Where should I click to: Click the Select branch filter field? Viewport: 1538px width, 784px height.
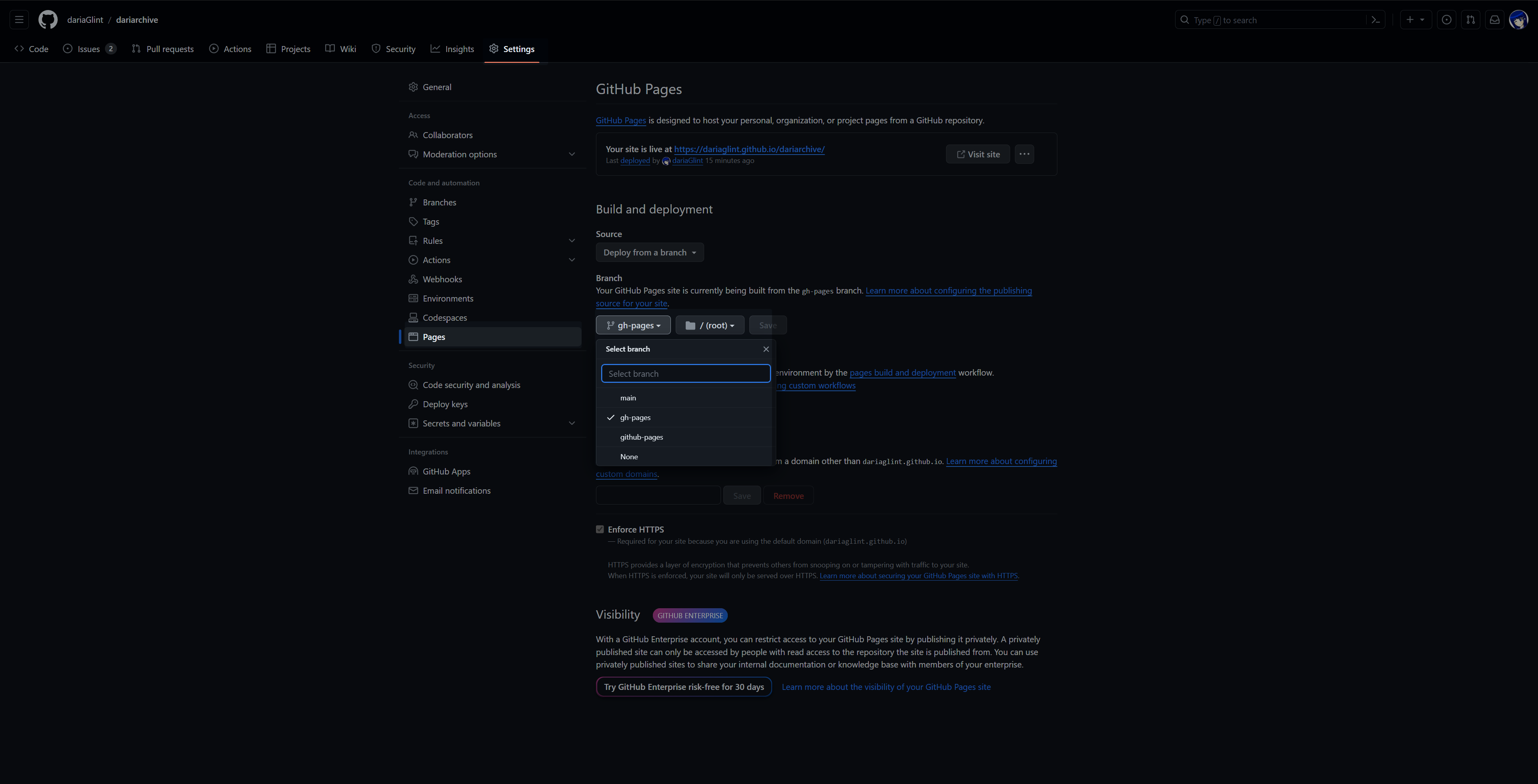(x=685, y=373)
